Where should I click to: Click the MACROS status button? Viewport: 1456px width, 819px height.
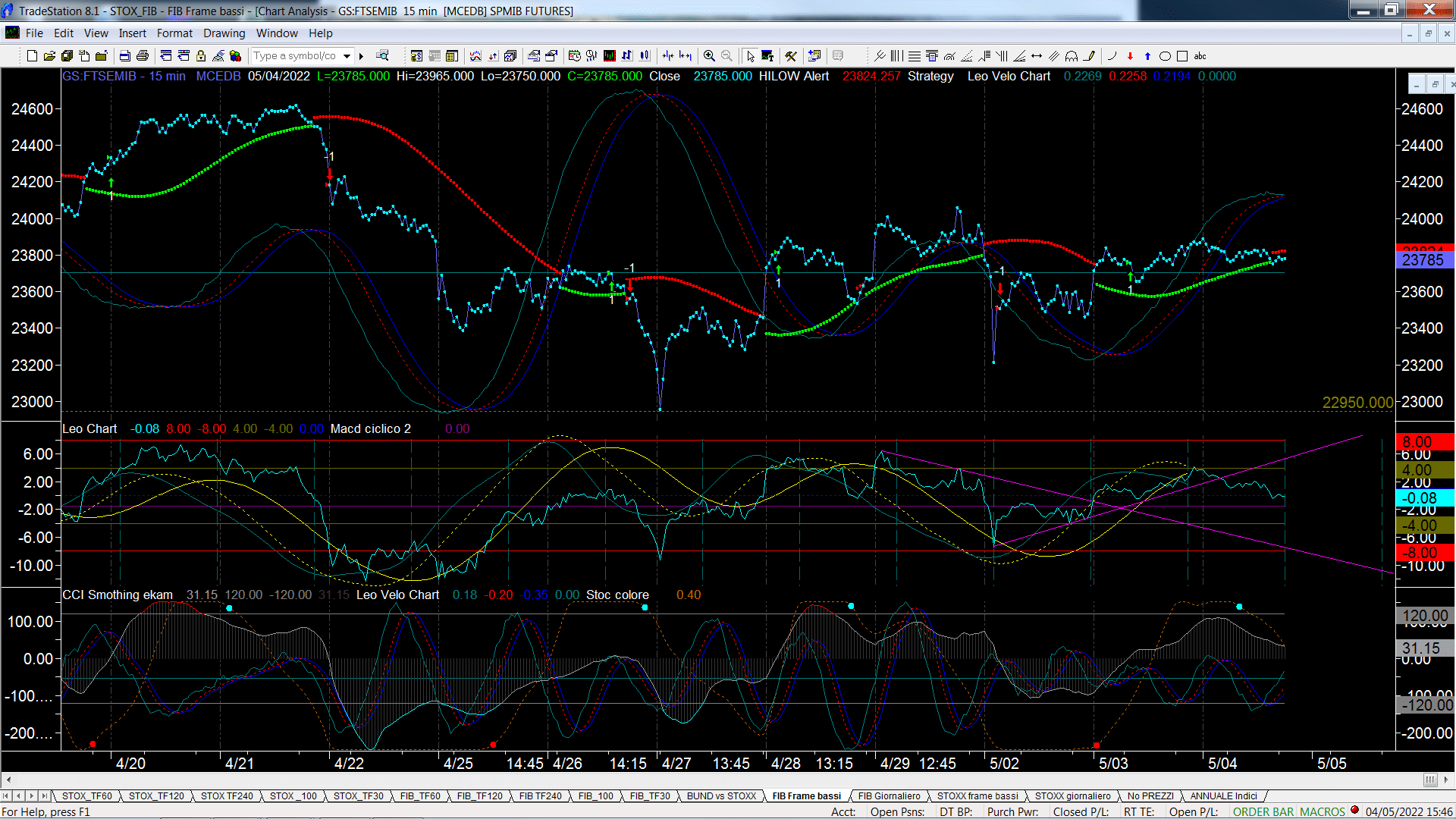[1323, 812]
